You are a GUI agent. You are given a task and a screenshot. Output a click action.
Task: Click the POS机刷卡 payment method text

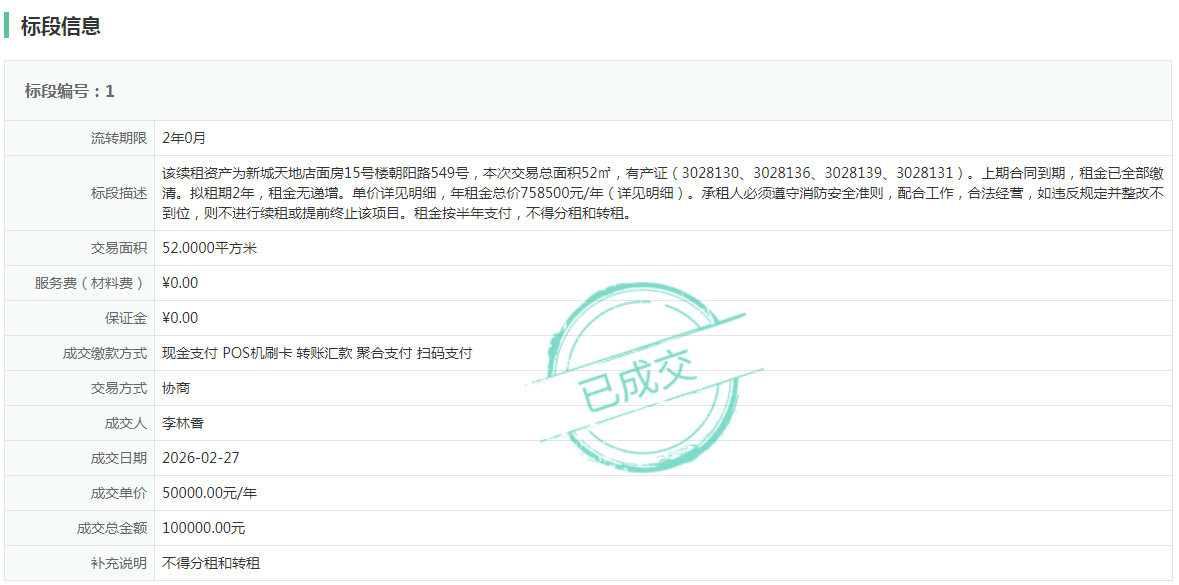[257, 353]
